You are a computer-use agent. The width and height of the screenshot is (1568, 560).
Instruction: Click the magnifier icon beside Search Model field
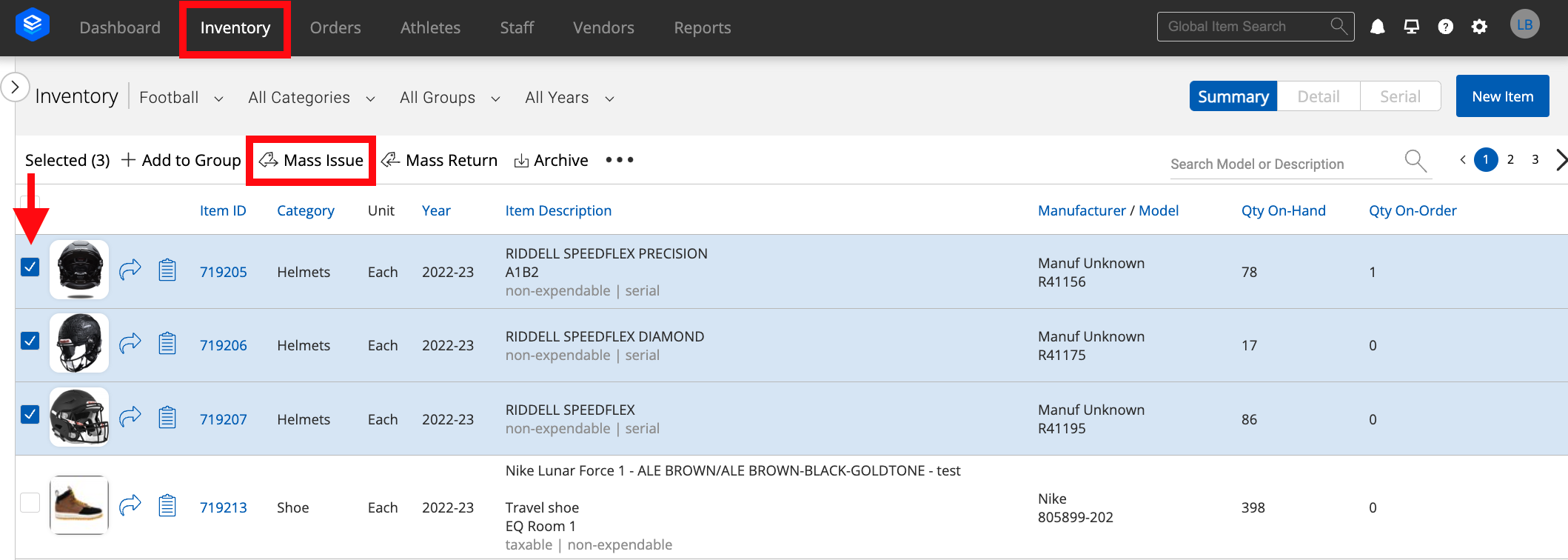(1415, 161)
